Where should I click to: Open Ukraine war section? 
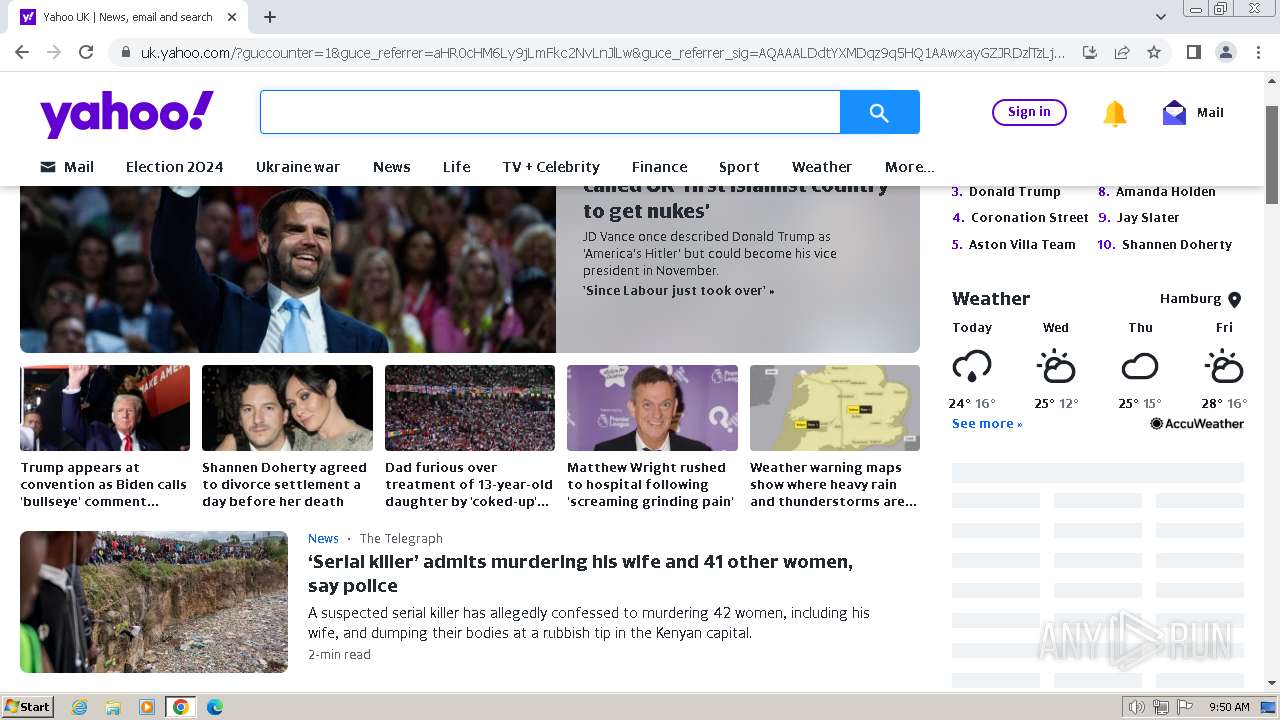(x=298, y=167)
